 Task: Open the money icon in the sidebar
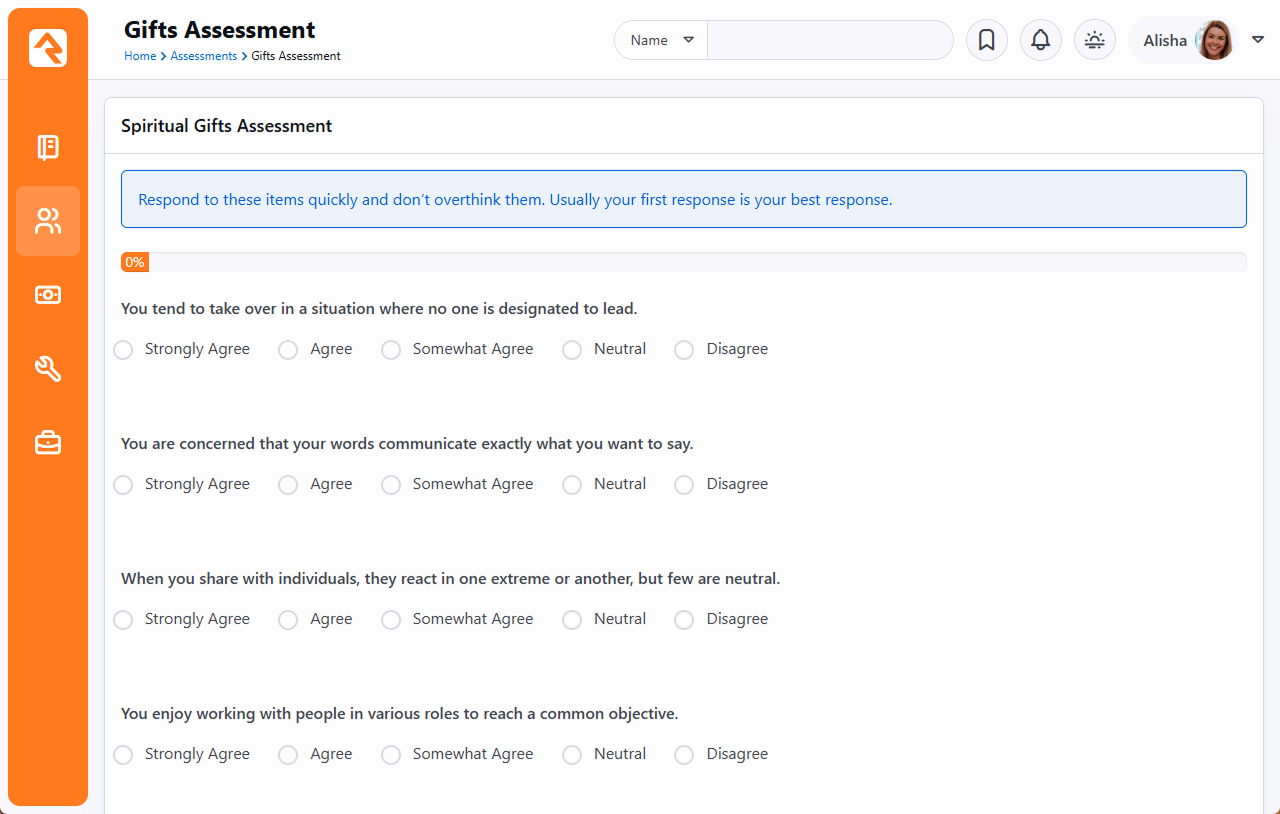click(x=48, y=295)
